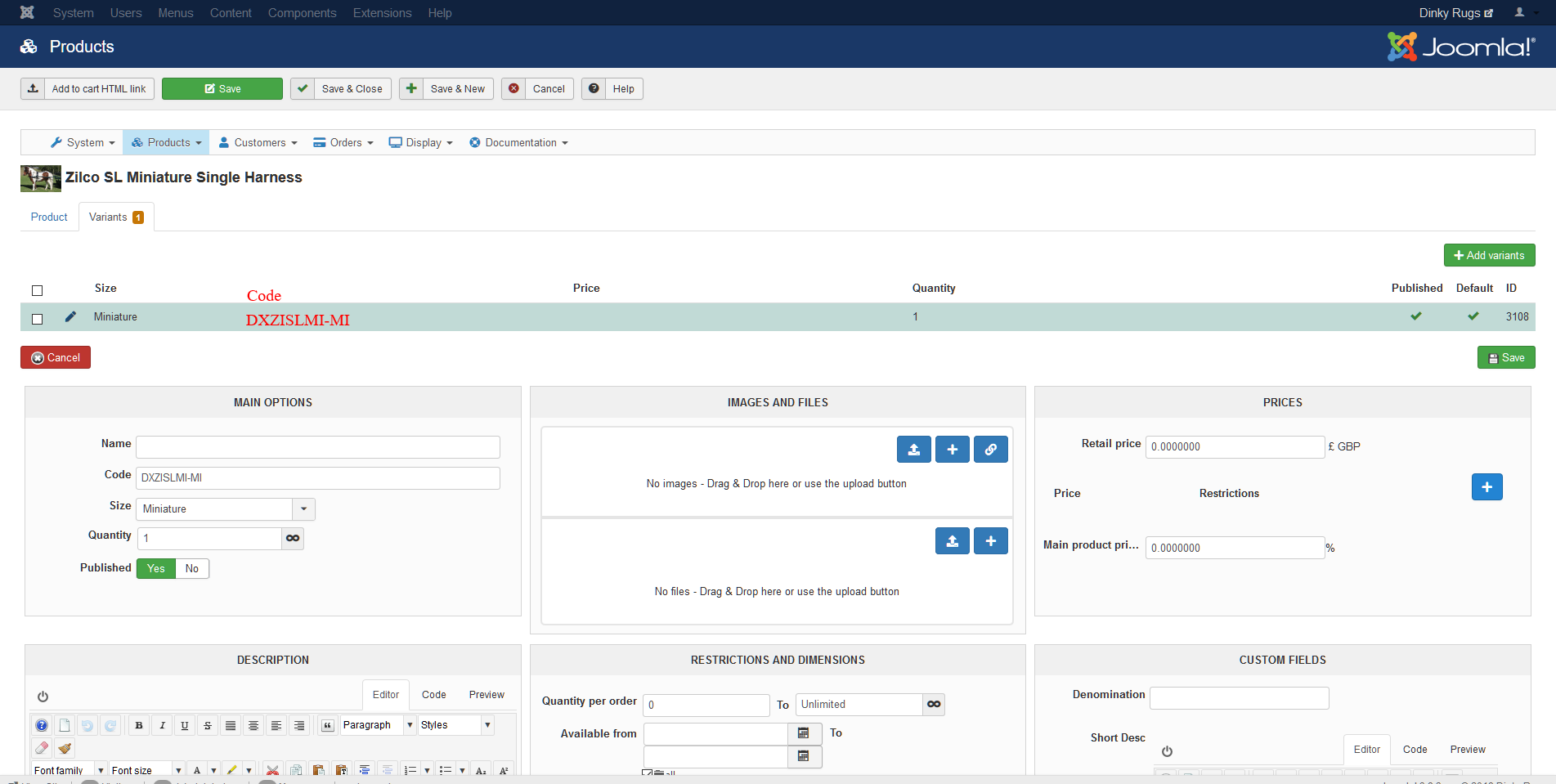Tick the select-all variants checkbox in the header
This screenshot has width=1556, height=784.
(x=37, y=290)
